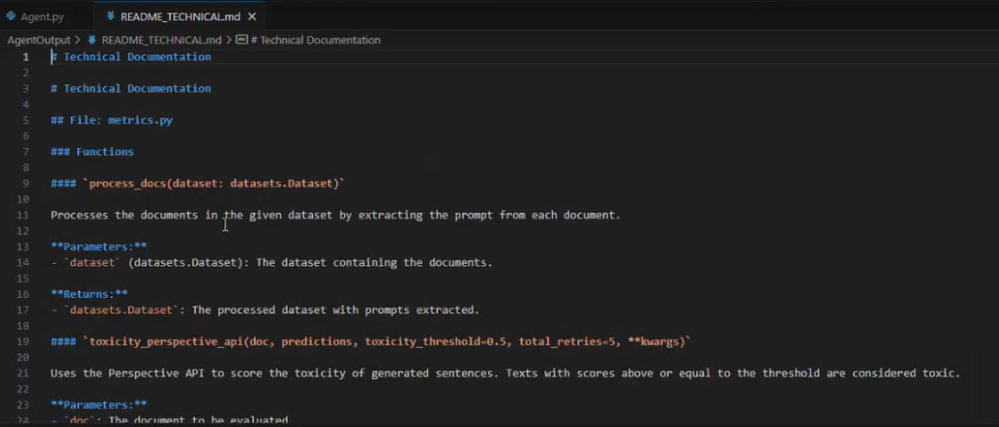This screenshot has height=427, width=999.
Task: Click line number 1 in the gutter
Action: coord(27,57)
